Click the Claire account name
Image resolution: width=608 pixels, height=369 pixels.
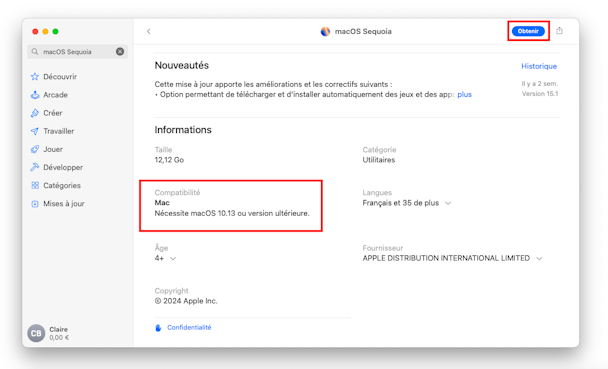coord(59,329)
